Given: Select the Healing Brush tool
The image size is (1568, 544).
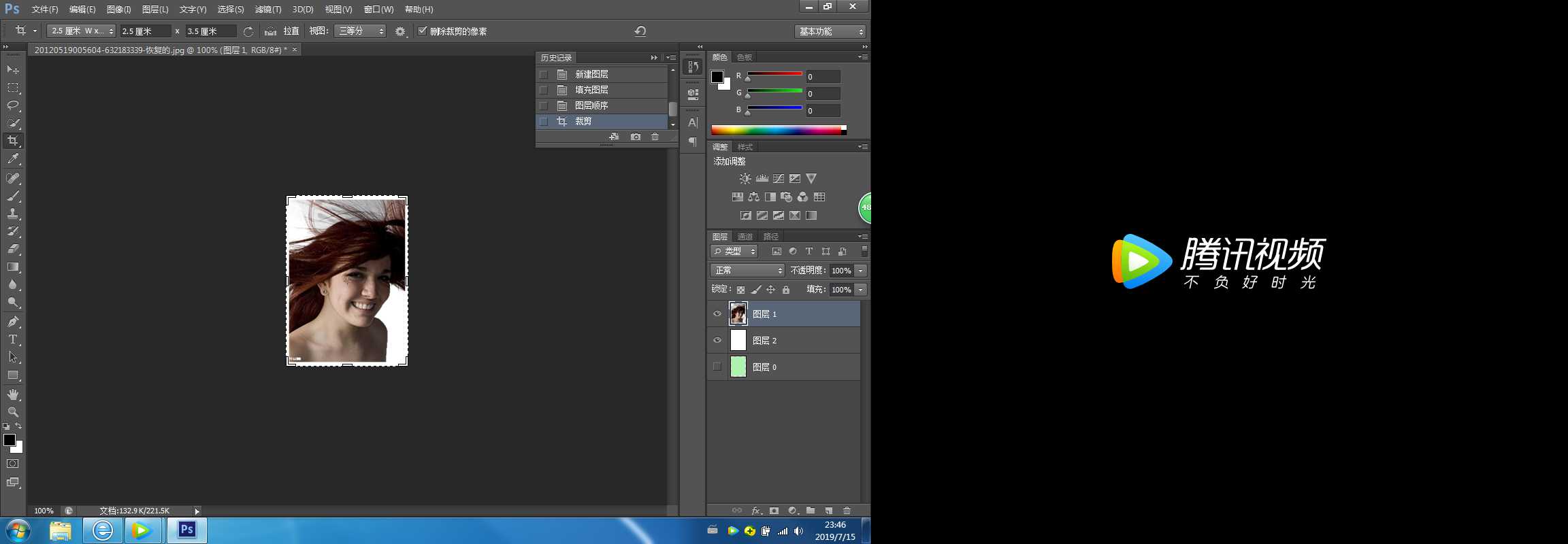Looking at the screenshot, I should [x=13, y=178].
